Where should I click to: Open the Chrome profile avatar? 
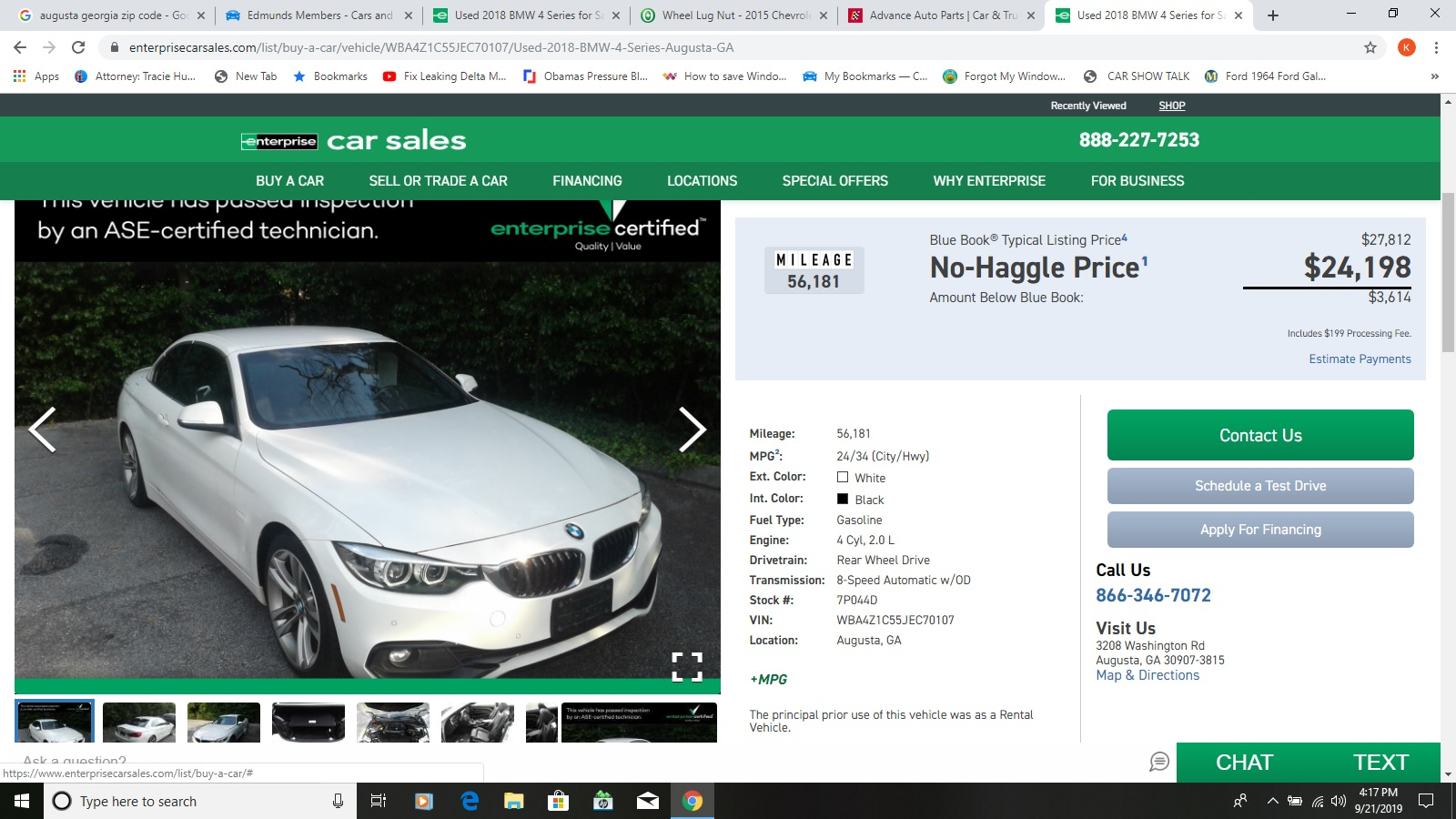tap(1407, 47)
